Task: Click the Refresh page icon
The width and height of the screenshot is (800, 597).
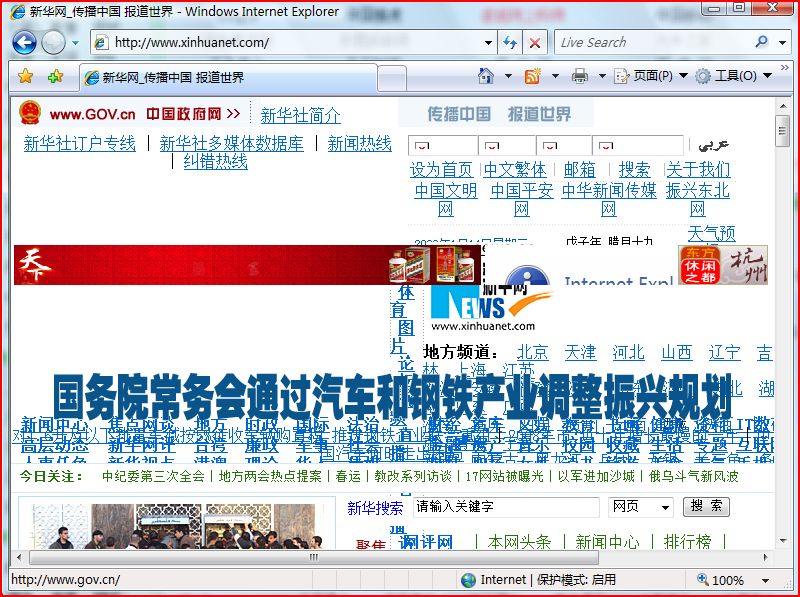Action: tap(510, 42)
